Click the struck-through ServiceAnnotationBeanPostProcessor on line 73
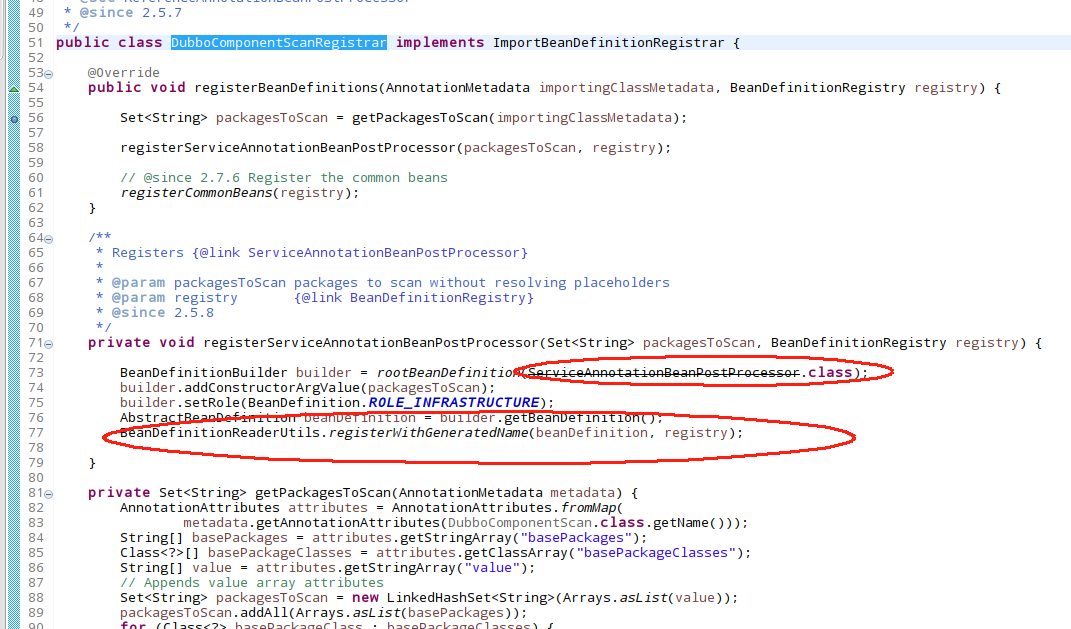 663,373
